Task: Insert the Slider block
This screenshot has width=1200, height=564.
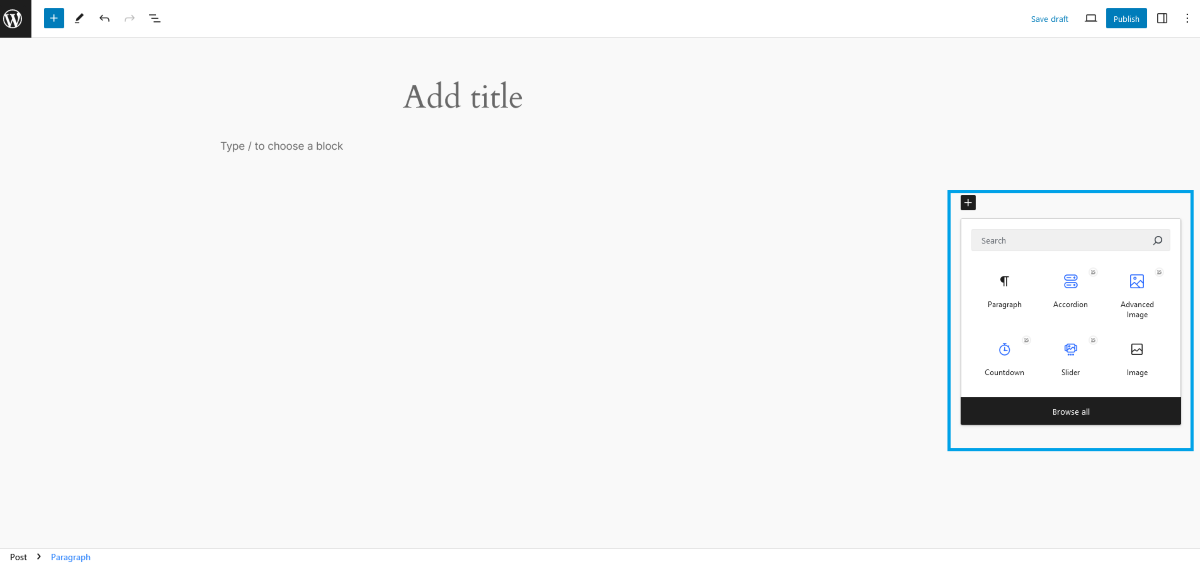Action: point(1070,359)
